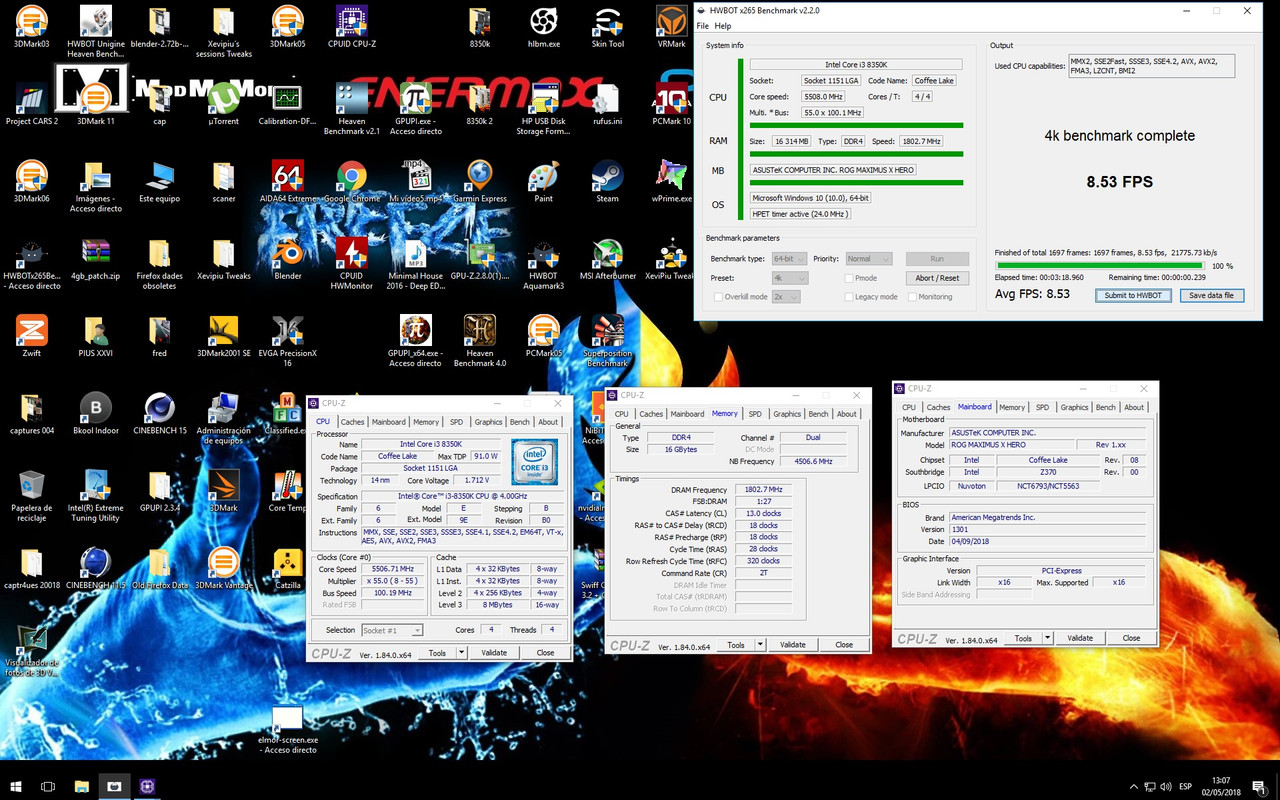
Task: Open the Steam desktop icon
Action: (x=607, y=180)
